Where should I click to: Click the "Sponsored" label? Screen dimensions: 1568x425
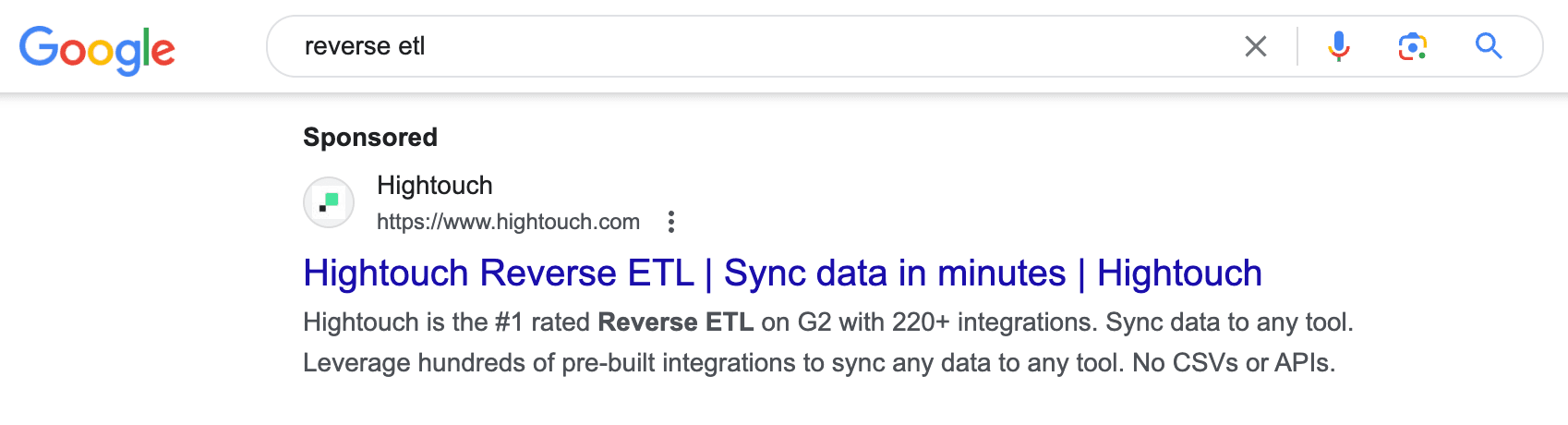coord(370,138)
